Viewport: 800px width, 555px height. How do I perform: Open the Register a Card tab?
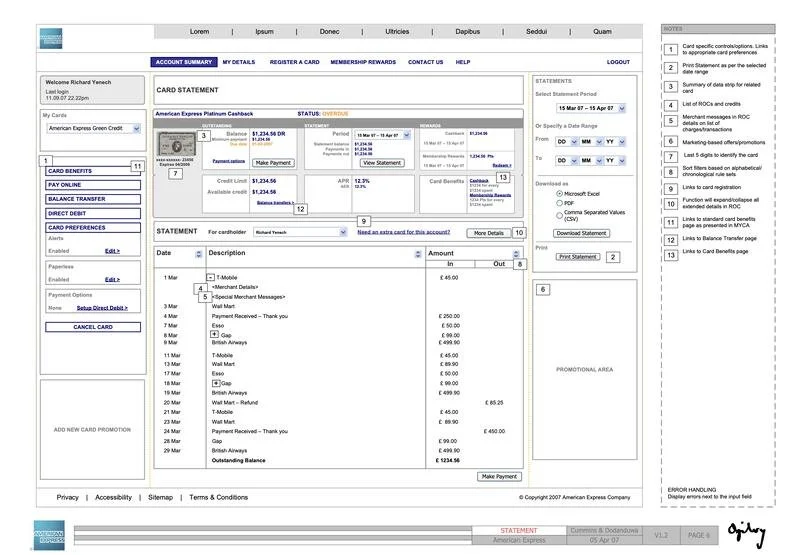tap(294, 62)
